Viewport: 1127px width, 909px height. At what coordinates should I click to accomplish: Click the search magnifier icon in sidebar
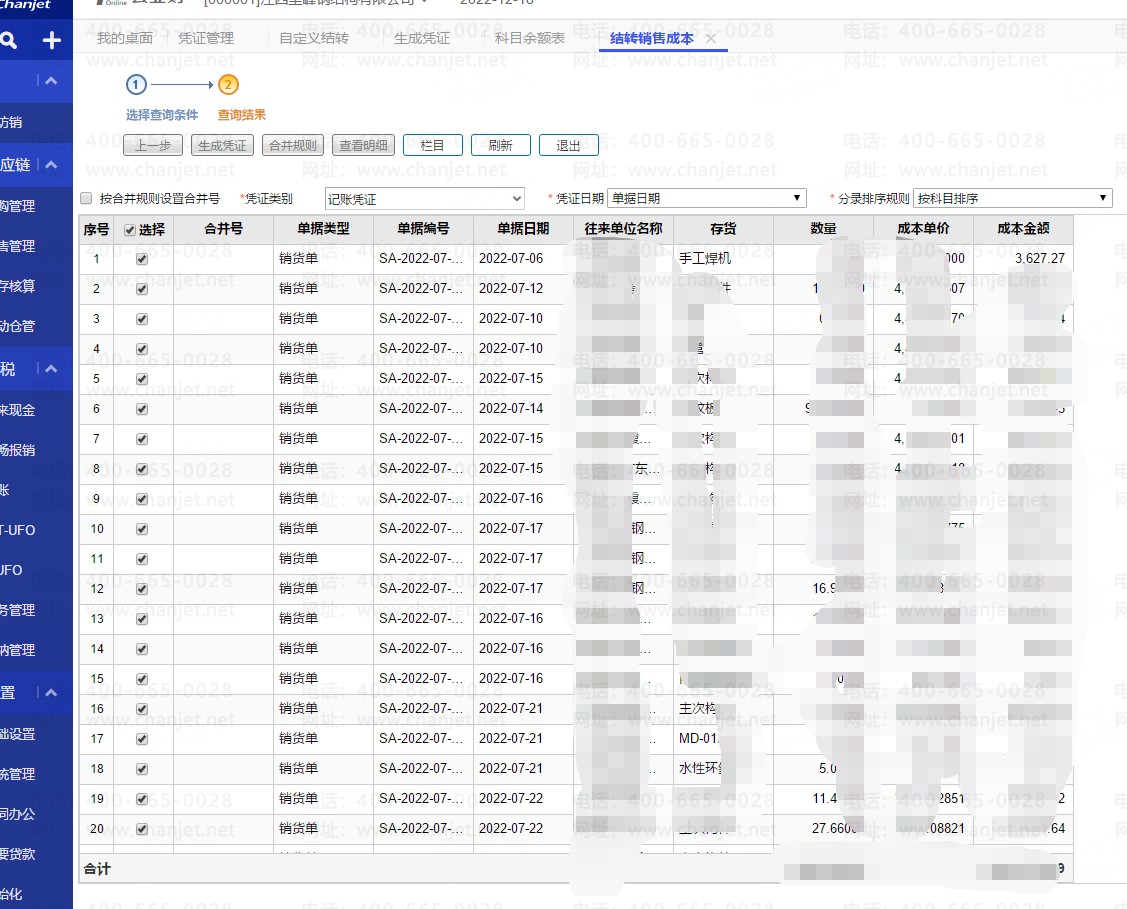(9, 41)
